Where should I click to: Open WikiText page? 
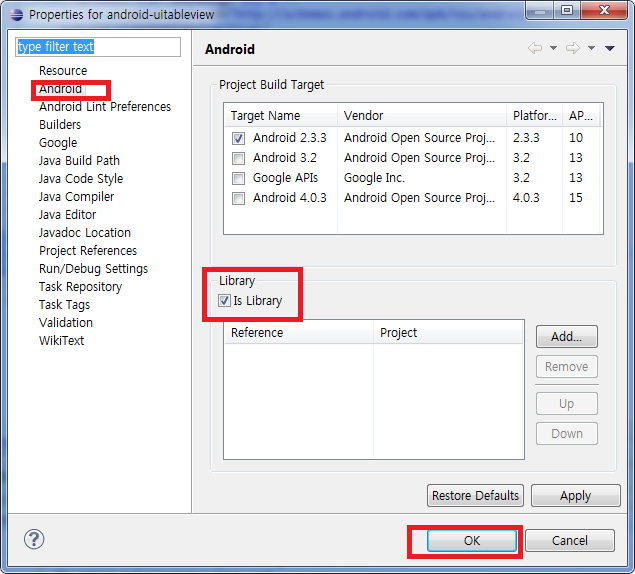tap(62, 340)
